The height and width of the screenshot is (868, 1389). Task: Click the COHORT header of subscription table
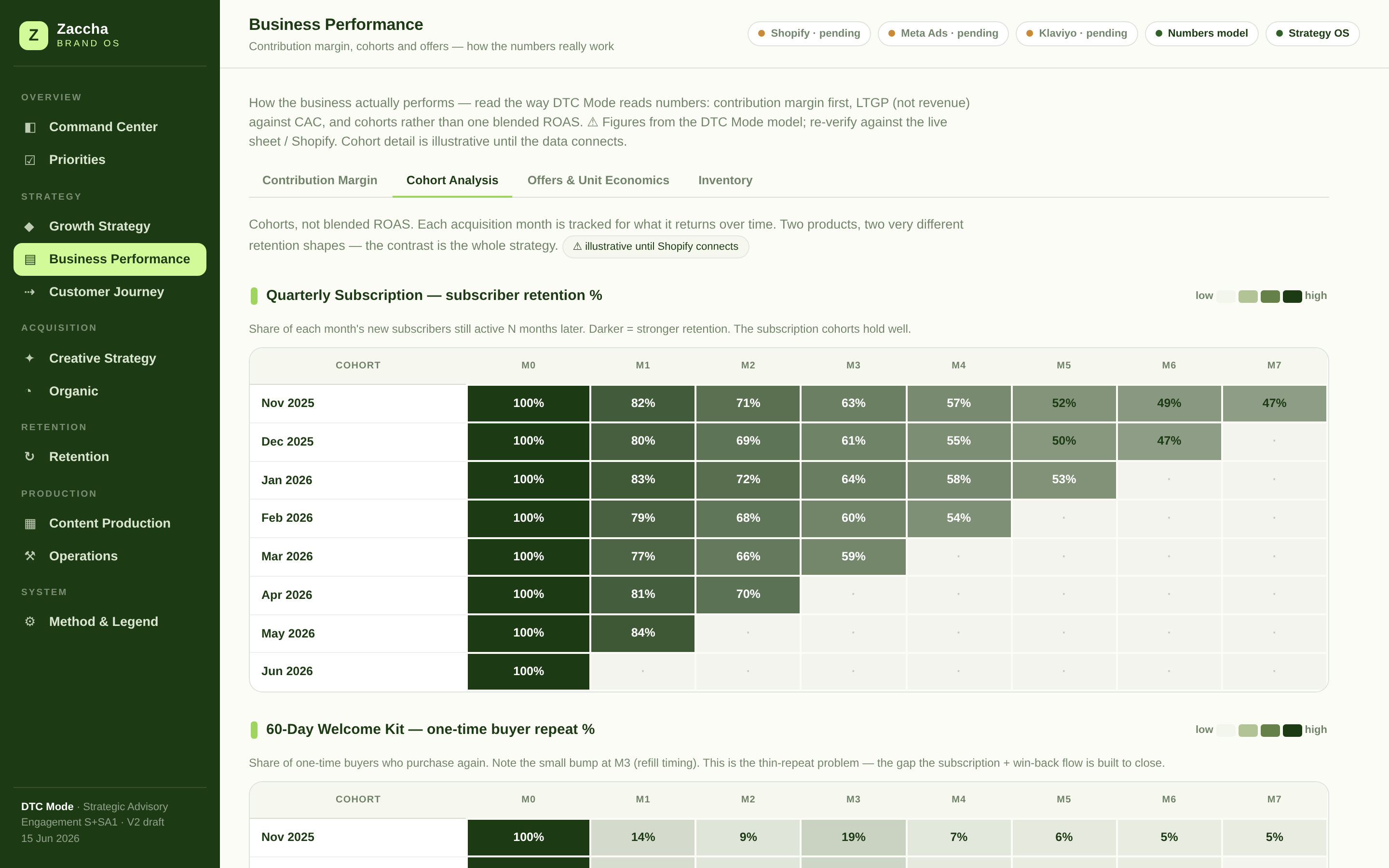[357, 366]
